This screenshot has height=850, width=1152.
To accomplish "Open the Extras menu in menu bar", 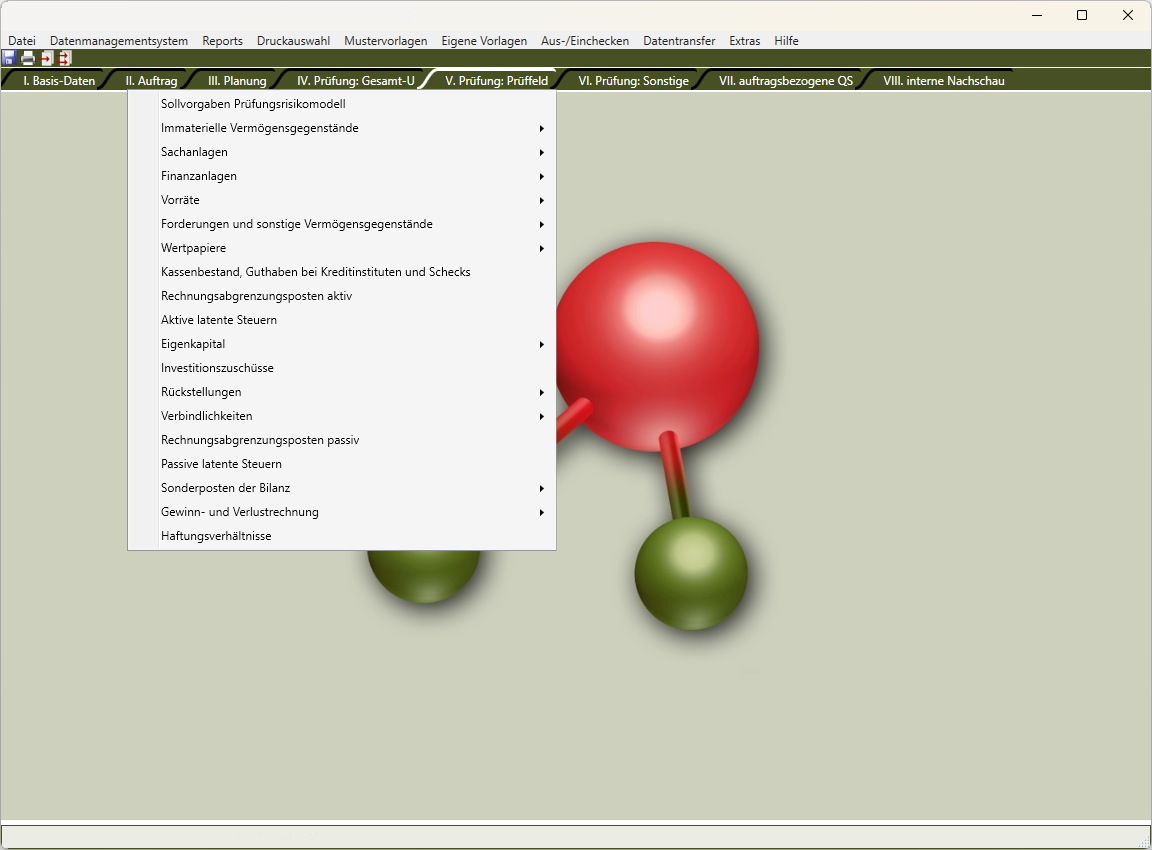I will point(744,41).
